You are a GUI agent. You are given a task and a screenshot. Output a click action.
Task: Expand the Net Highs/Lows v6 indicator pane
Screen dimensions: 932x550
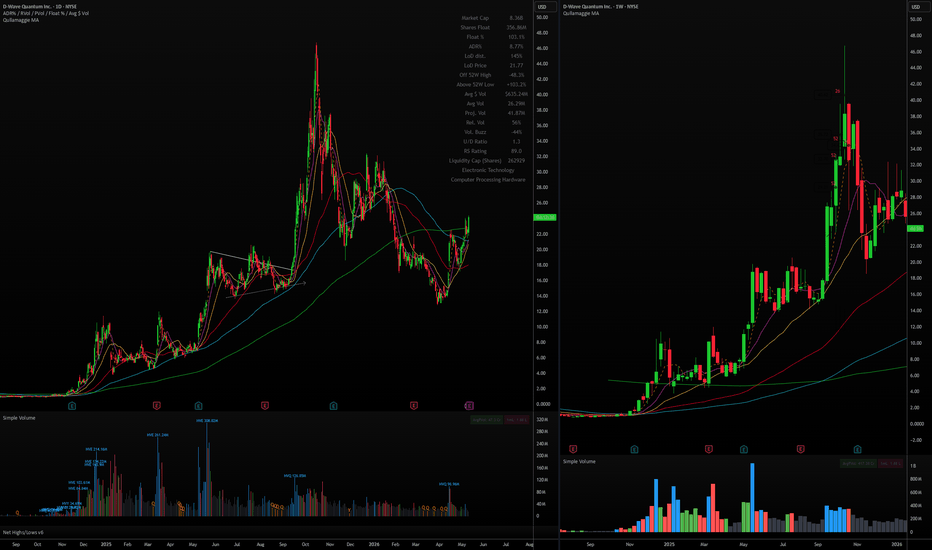[23, 532]
